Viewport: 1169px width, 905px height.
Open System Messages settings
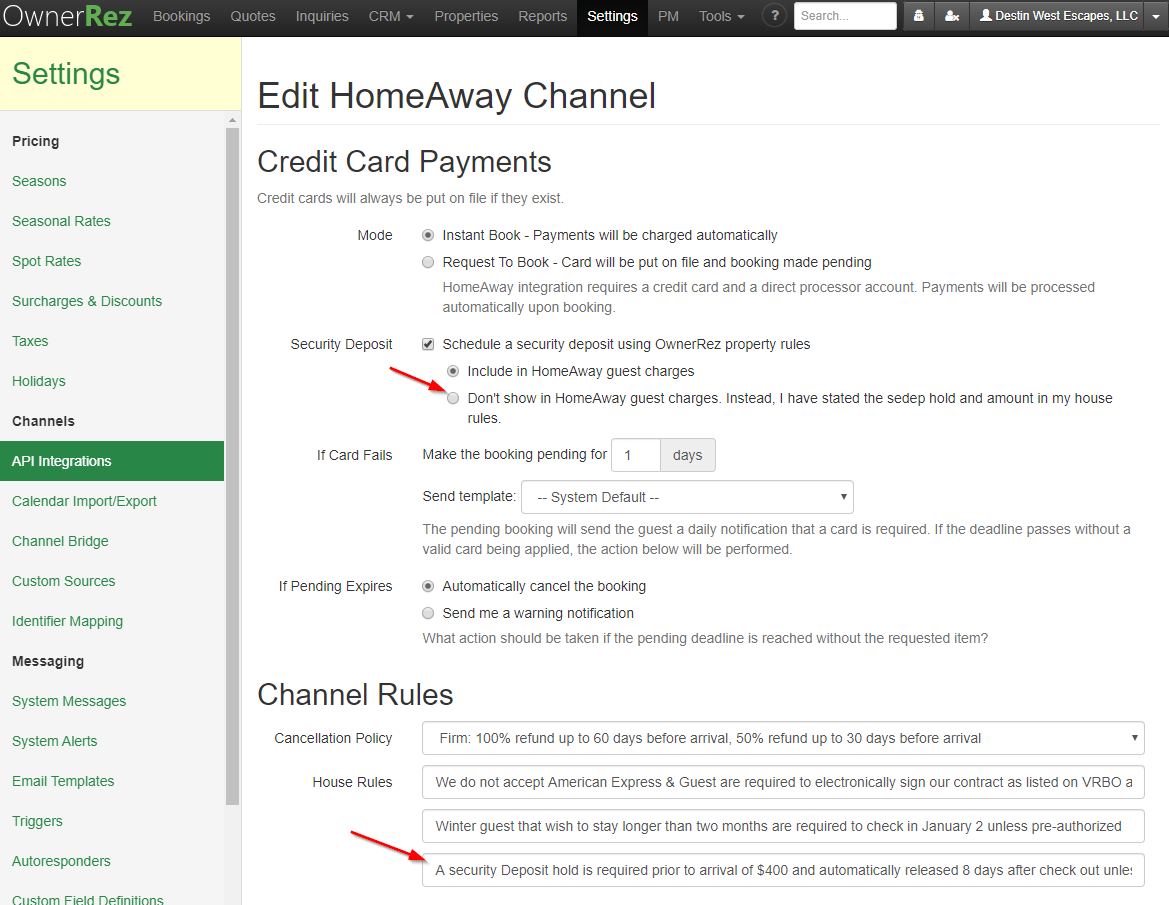[69, 701]
